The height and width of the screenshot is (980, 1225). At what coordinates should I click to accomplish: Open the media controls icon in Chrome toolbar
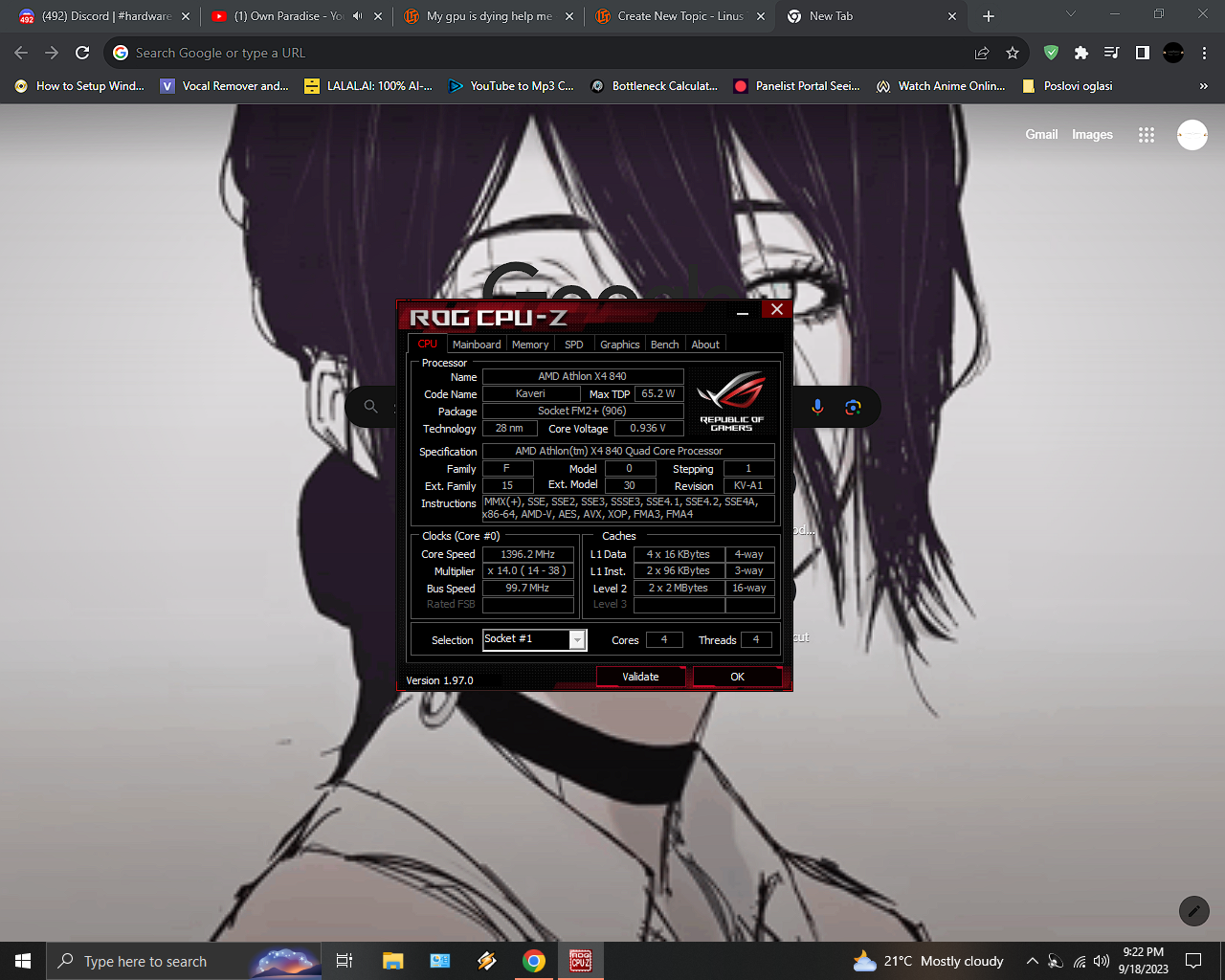[x=1112, y=53]
